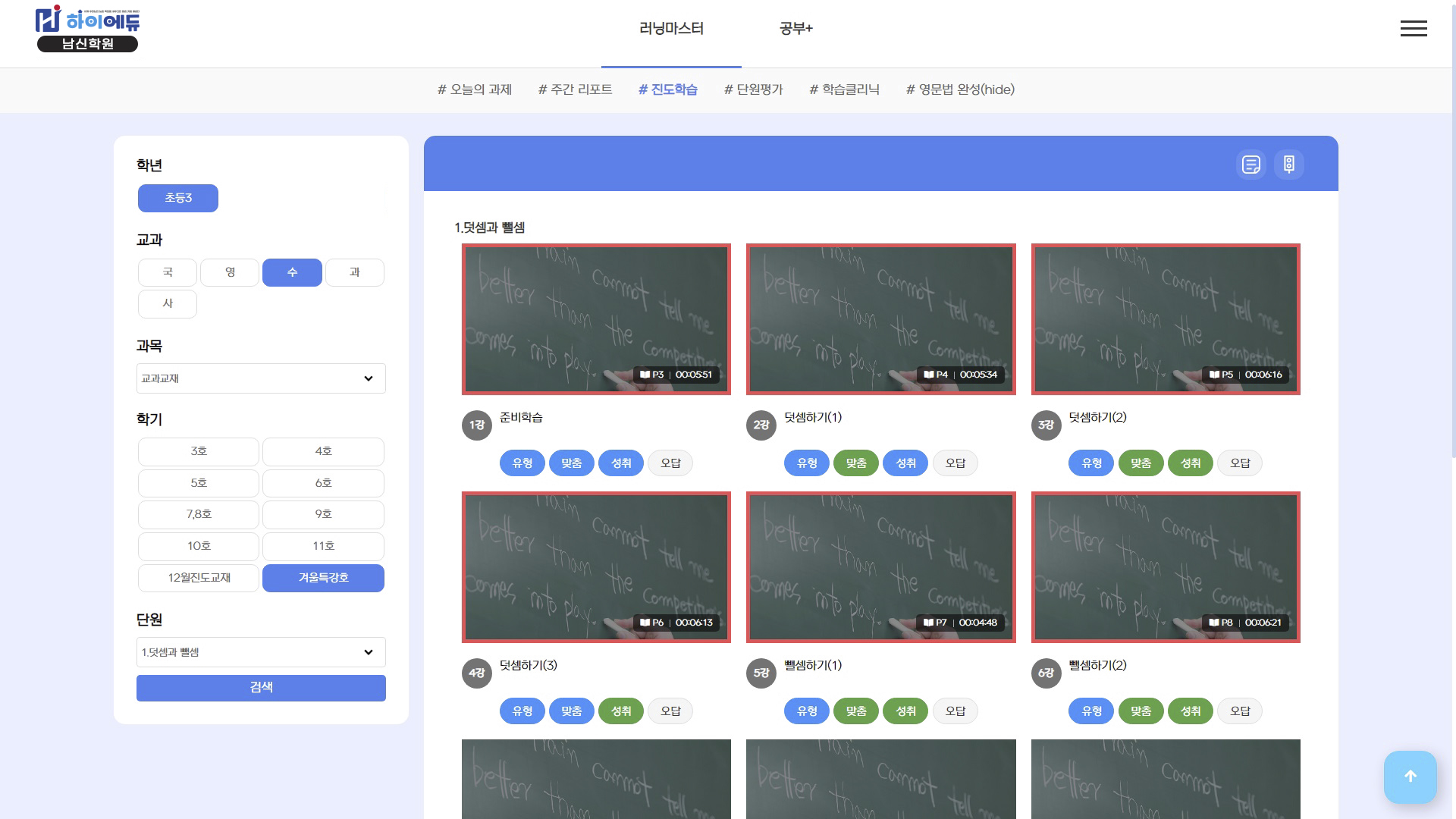The image size is (1456, 819).
Task: Select term 9호
Action: click(x=323, y=515)
